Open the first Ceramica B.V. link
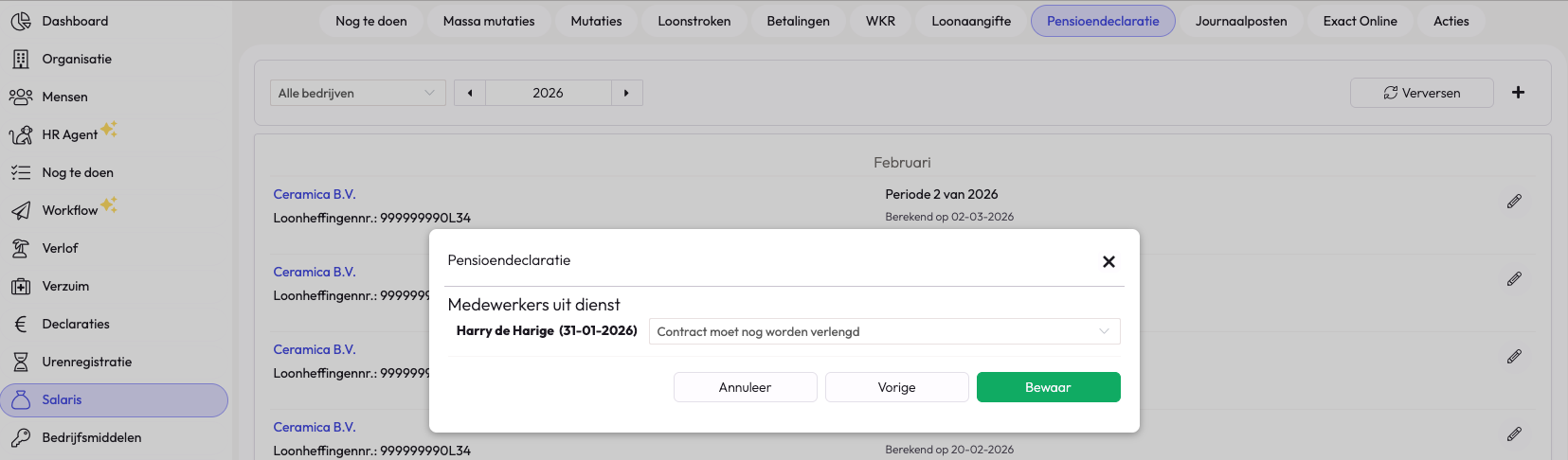The width and height of the screenshot is (1568, 460). [x=315, y=194]
